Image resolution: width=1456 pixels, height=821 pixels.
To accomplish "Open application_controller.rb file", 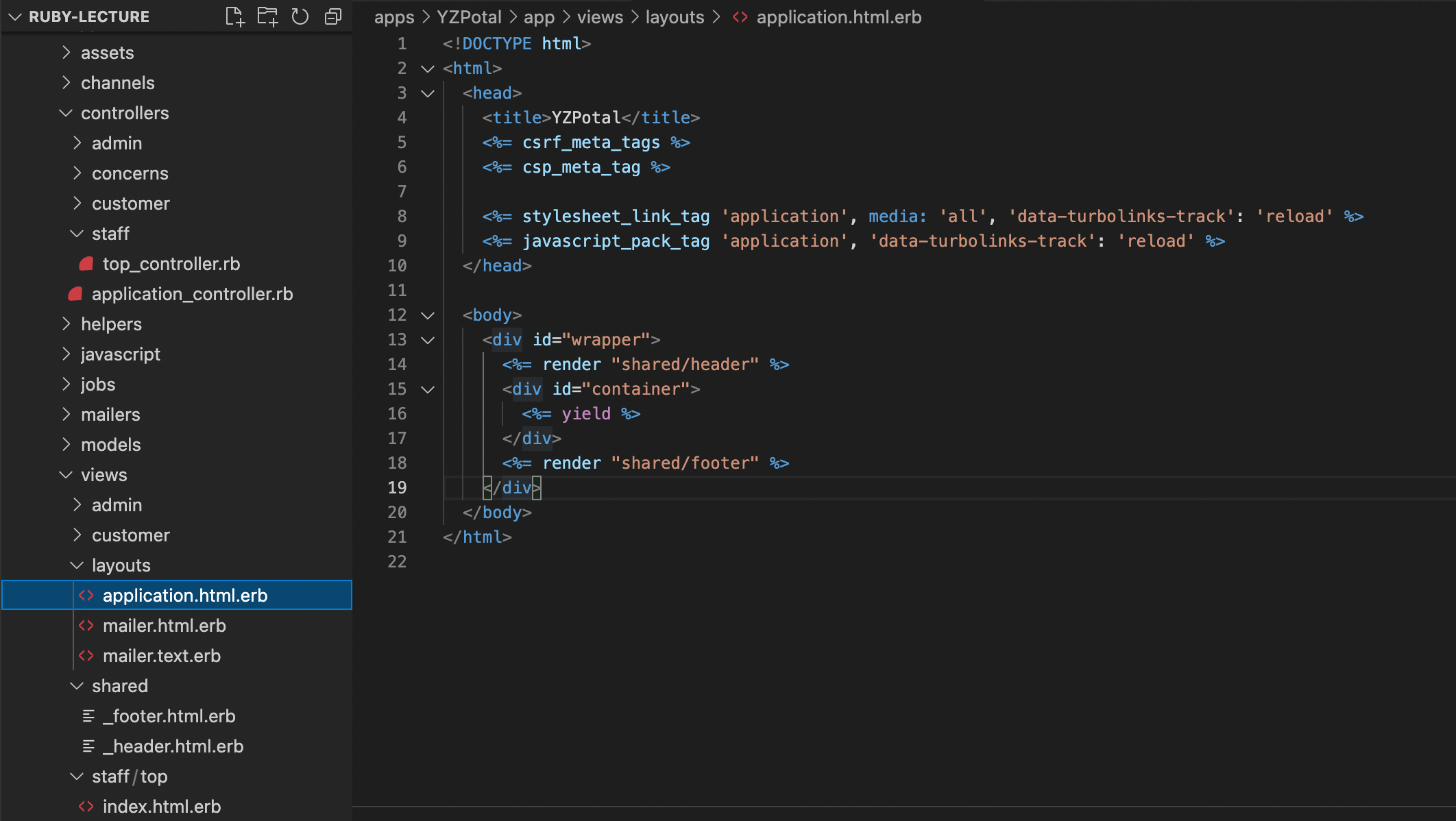I will pyautogui.click(x=192, y=294).
